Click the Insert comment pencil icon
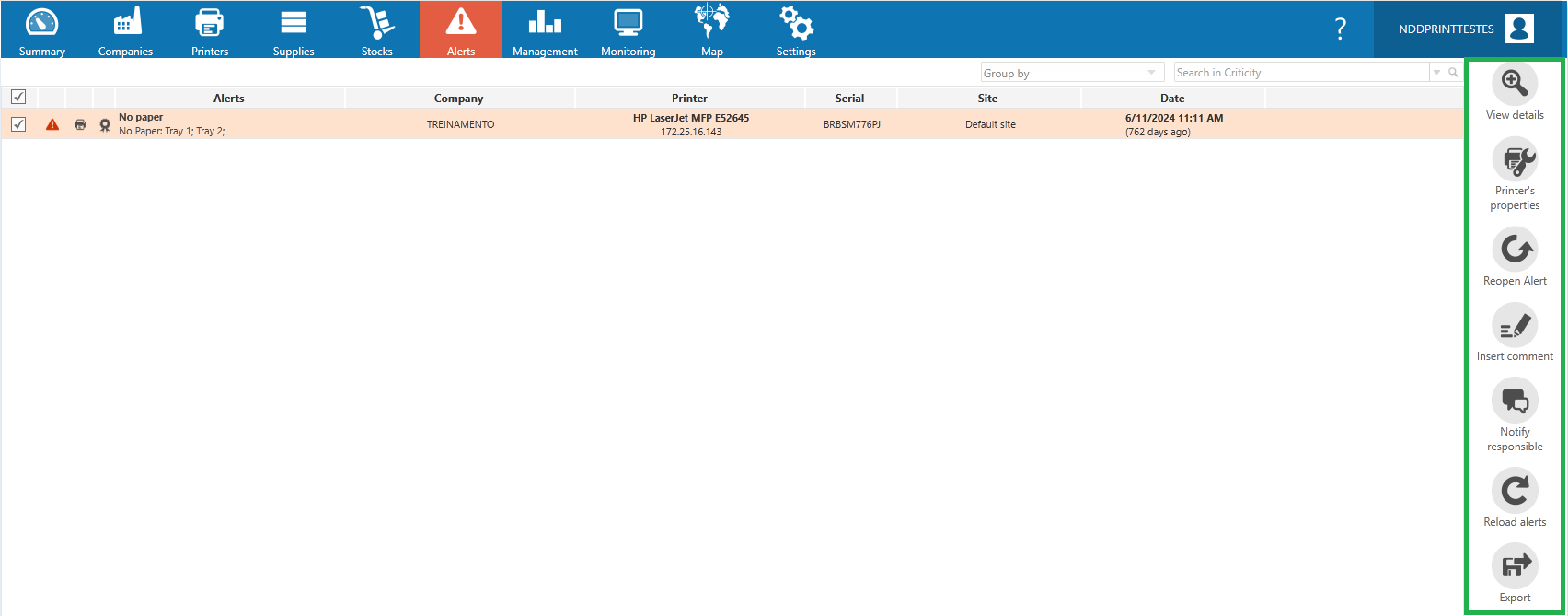 [x=1515, y=325]
